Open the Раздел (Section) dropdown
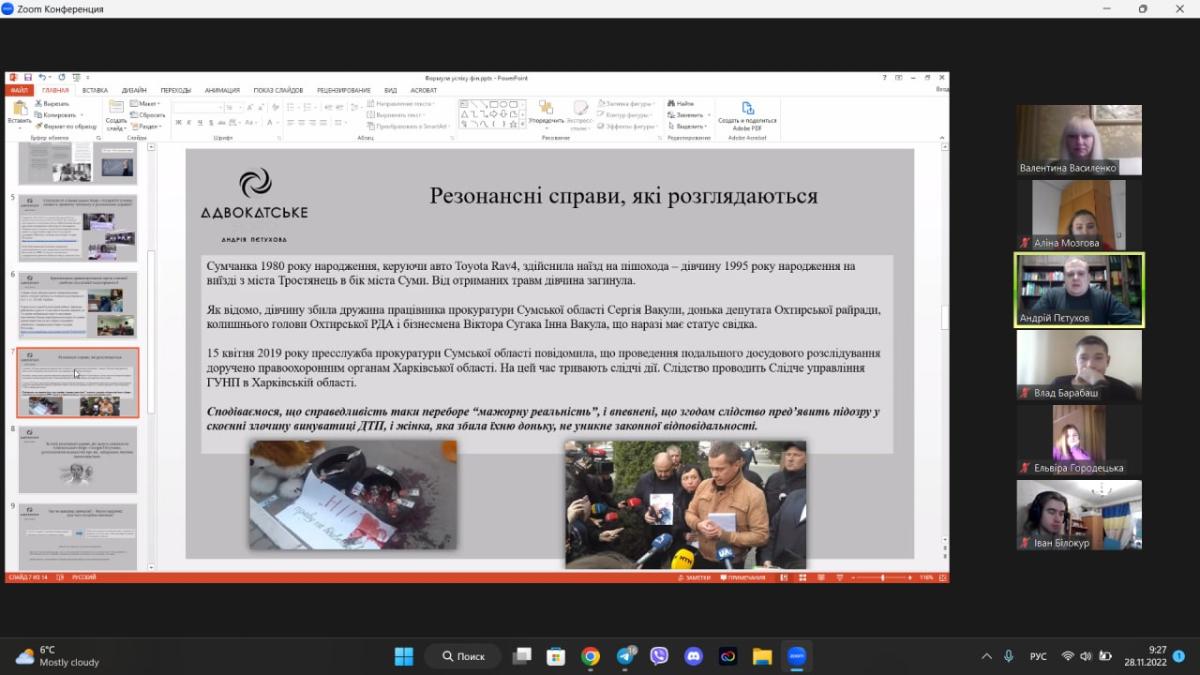 coord(147,126)
